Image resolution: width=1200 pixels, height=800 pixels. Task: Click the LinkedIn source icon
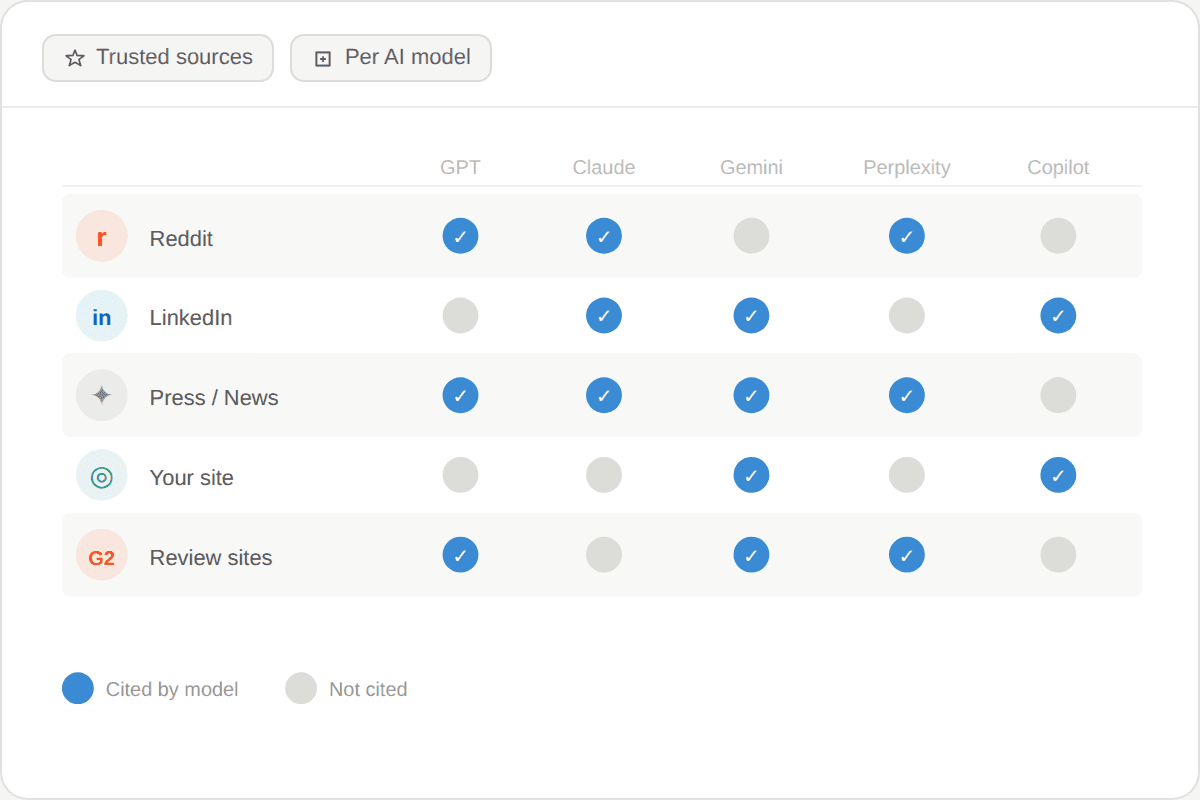pyautogui.click(x=102, y=316)
